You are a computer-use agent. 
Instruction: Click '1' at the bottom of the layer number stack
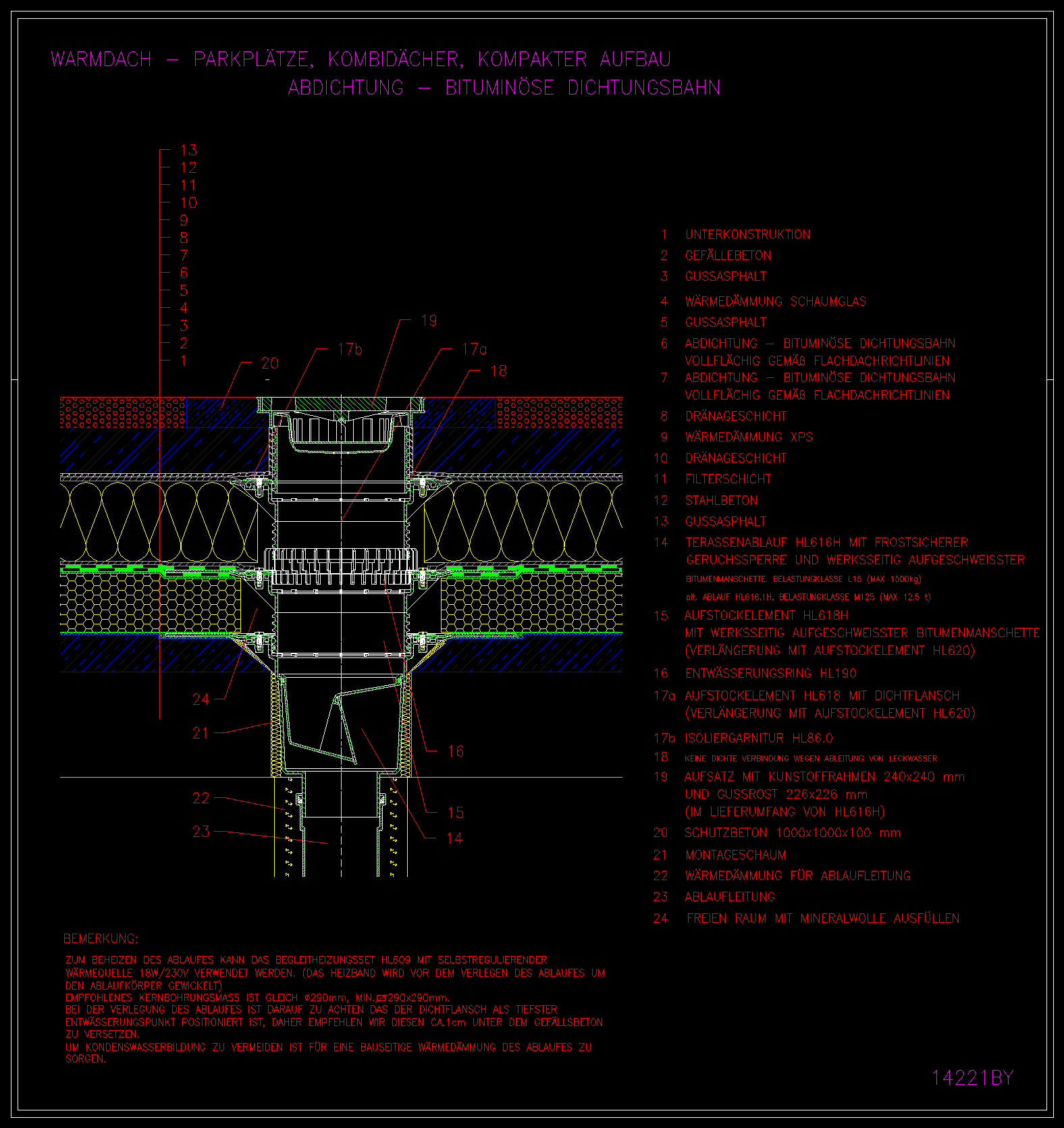tap(184, 361)
